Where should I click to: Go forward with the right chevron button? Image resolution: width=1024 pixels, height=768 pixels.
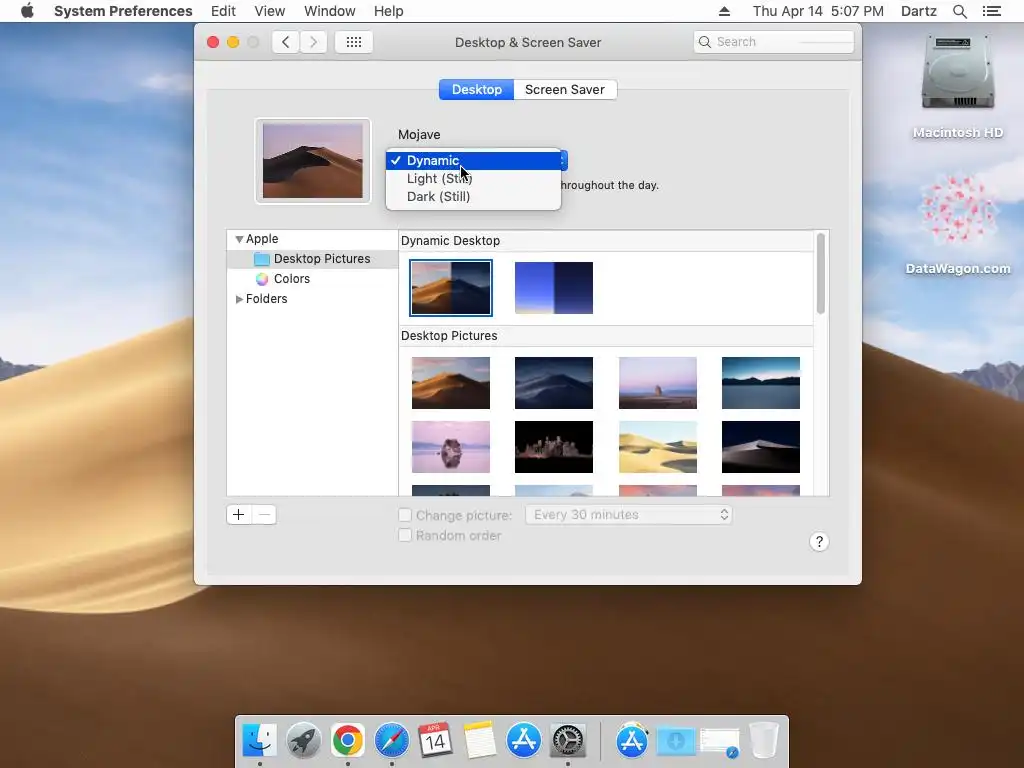coord(313,42)
